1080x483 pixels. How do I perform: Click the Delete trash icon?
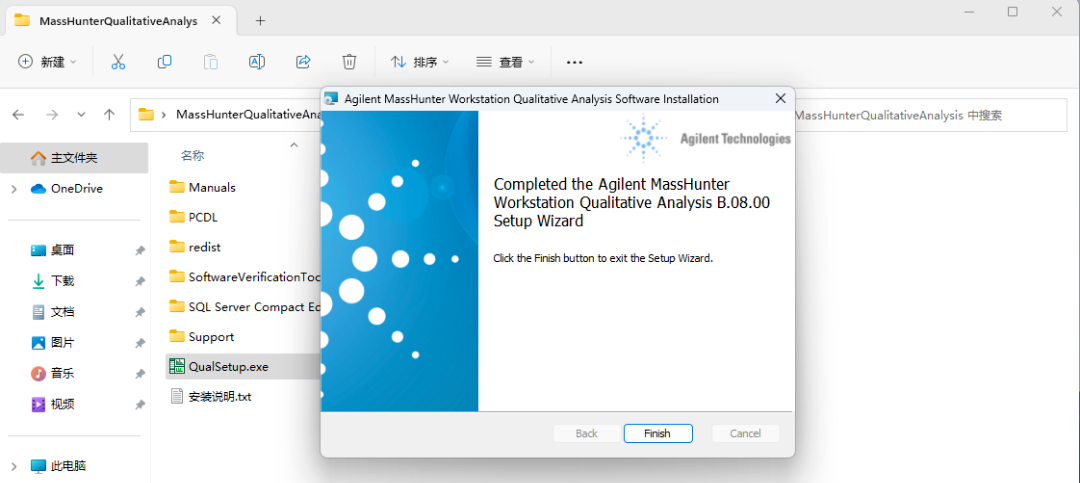(x=349, y=62)
